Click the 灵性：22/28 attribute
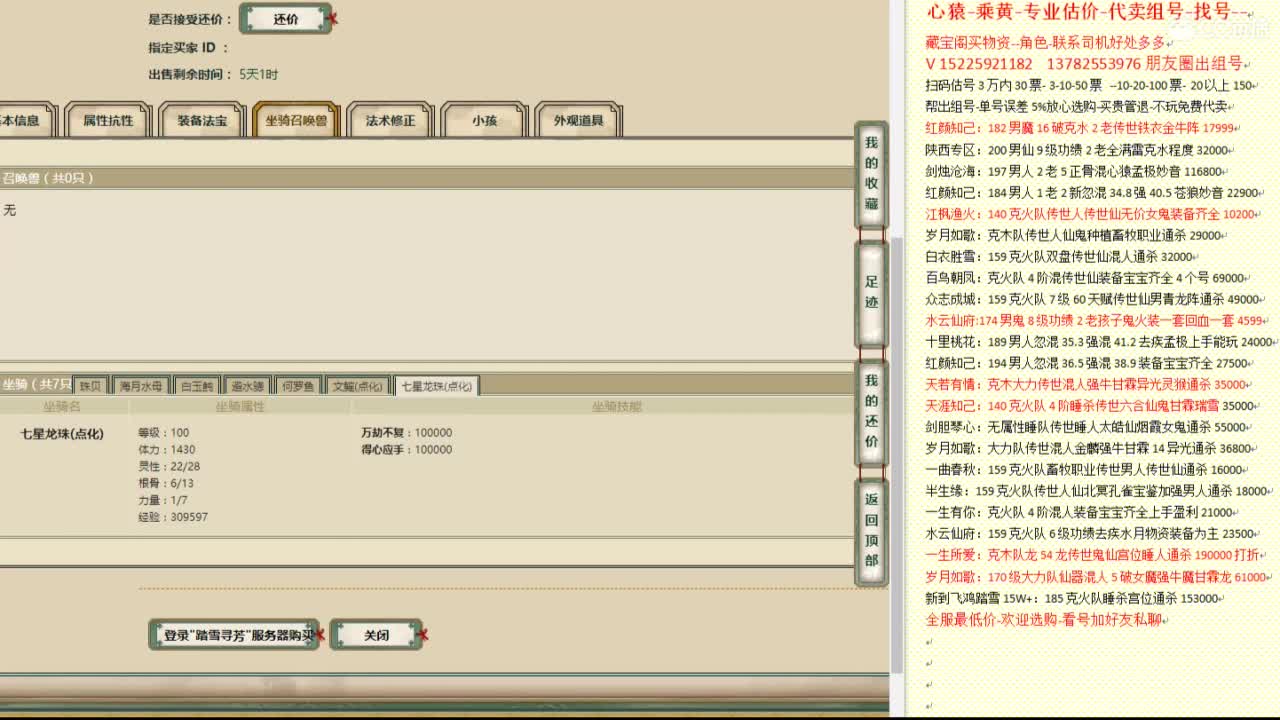The width and height of the screenshot is (1280, 720). (x=169, y=467)
